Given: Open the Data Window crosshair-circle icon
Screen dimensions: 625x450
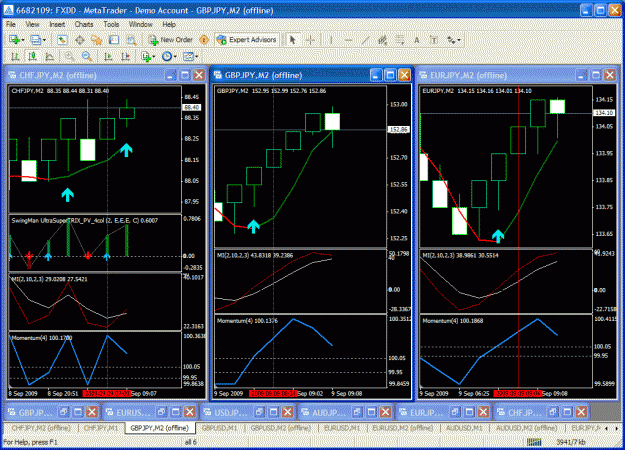Looking at the screenshot, I should click(80, 40).
